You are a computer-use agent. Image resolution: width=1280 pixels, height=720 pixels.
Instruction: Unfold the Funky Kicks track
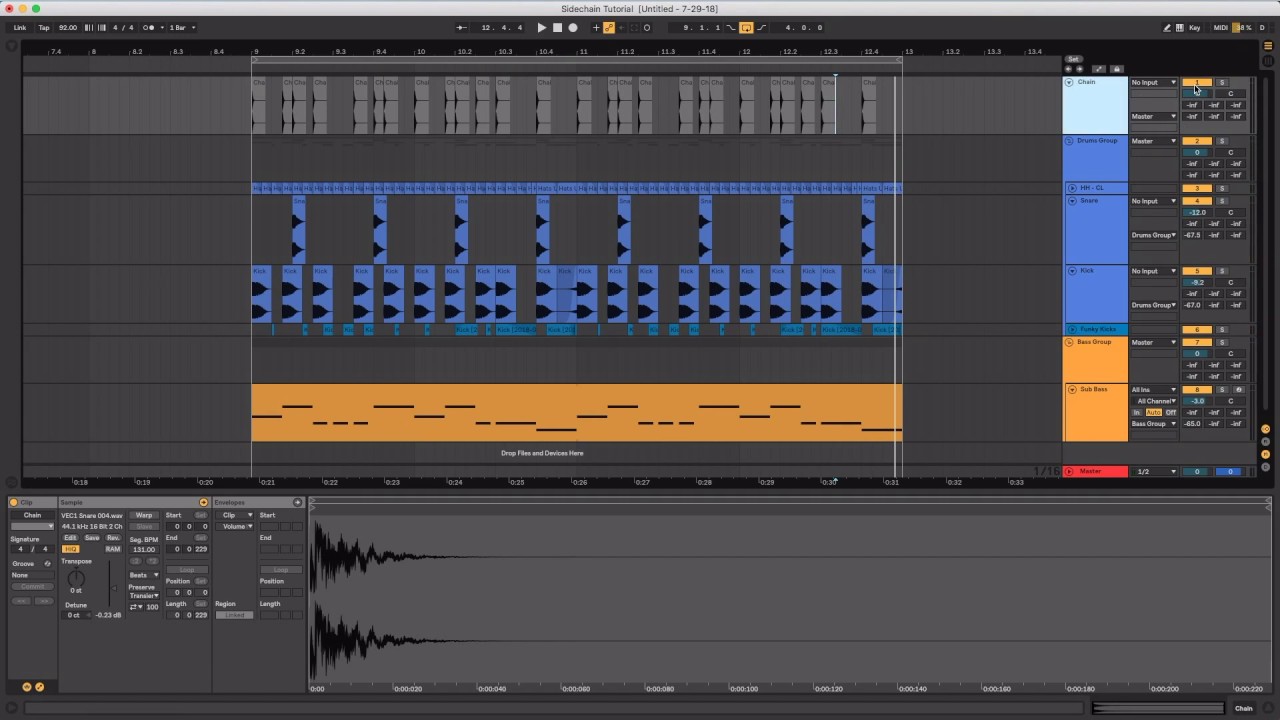(x=1073, y=329)
